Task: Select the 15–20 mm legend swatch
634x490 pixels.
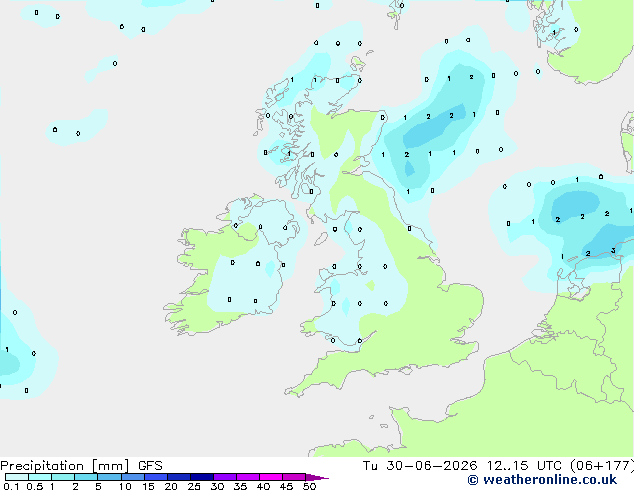Action: point(156,477)
